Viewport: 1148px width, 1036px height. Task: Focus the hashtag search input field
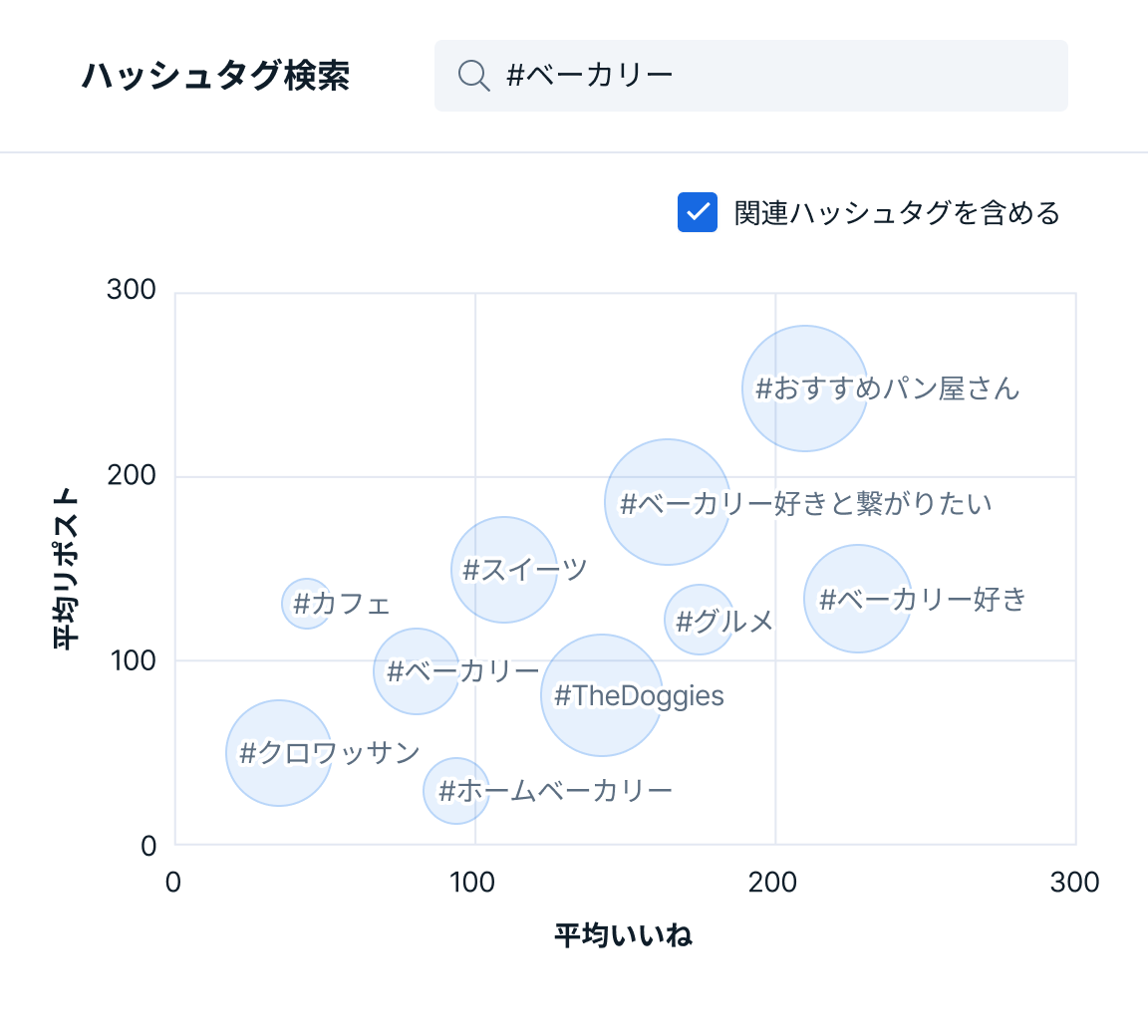coord(777,76)
